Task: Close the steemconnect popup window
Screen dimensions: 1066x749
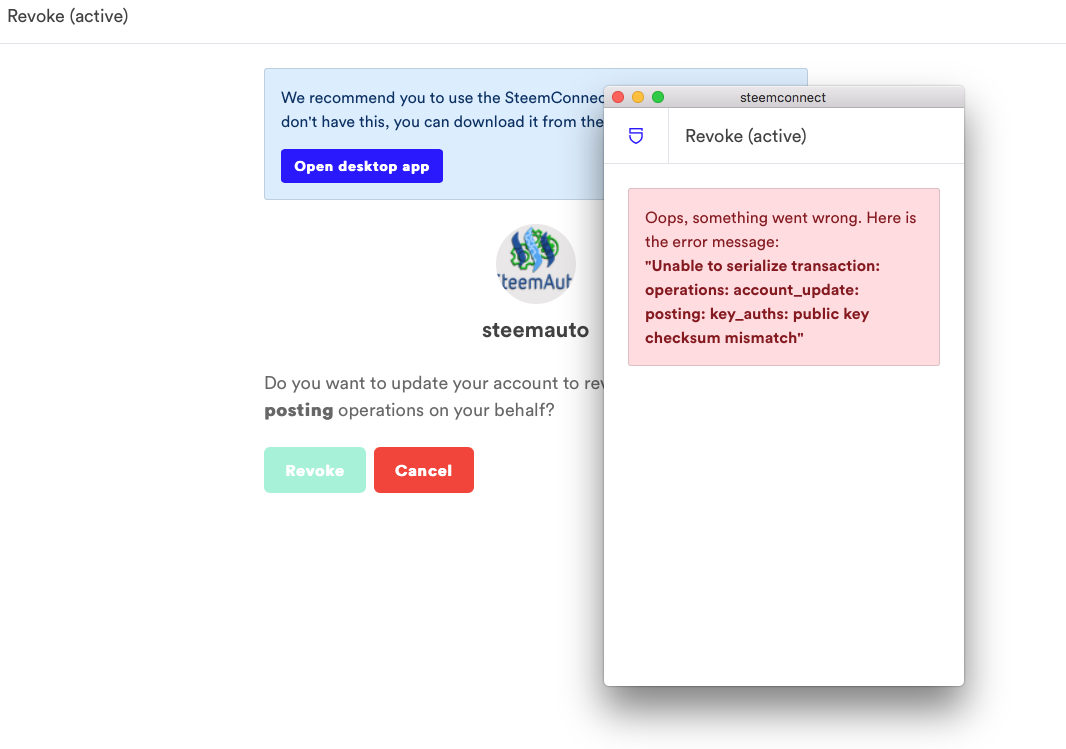Action: coord(618,97)
